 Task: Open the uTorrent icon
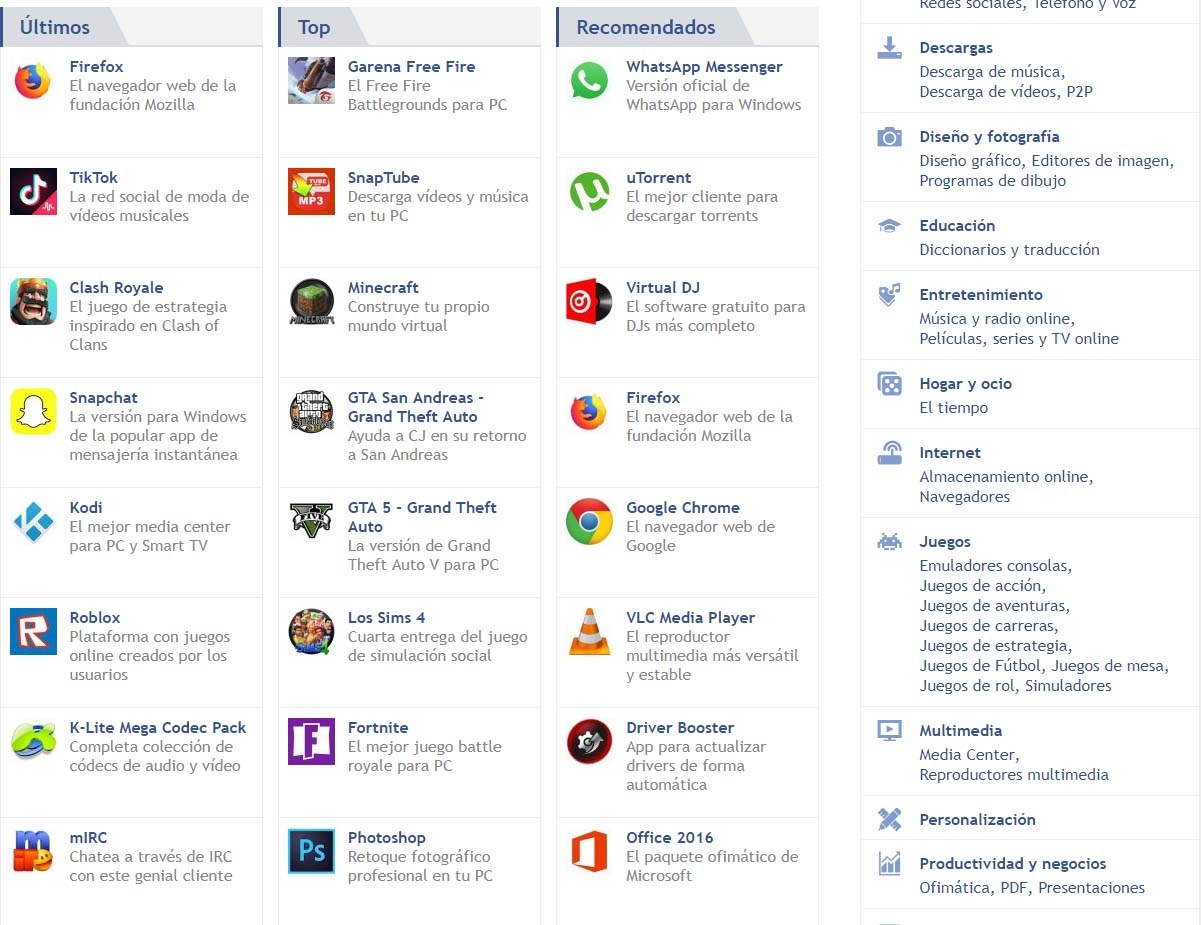point(589,192)
